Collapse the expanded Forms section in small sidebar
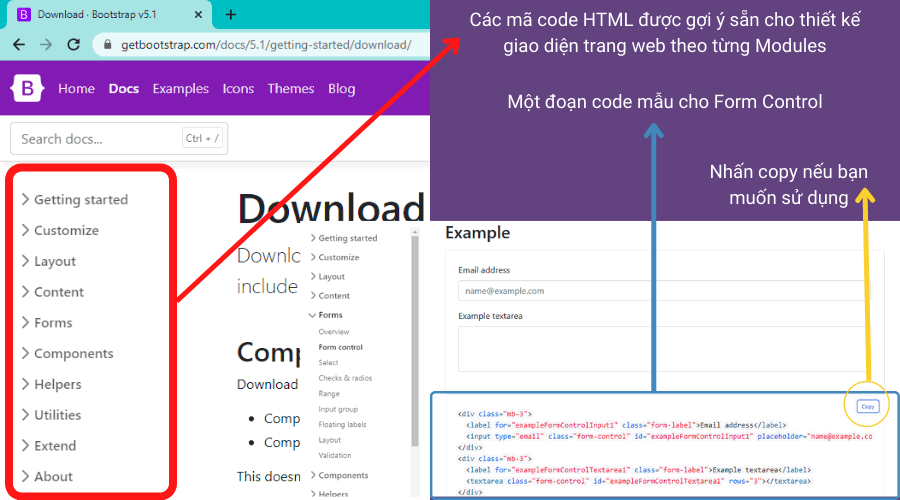900x500 pixels. click(x=326, y=315)
